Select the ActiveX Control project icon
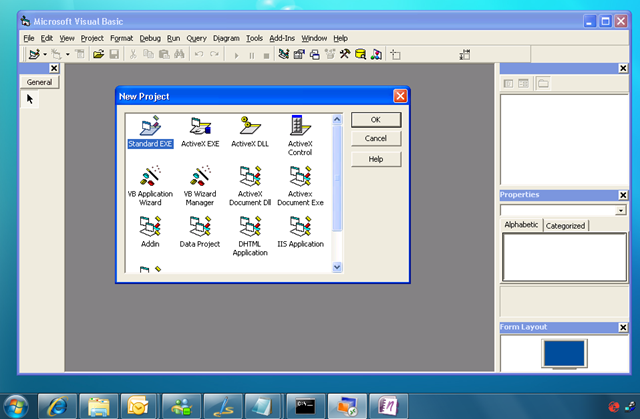 pos(300,136)
